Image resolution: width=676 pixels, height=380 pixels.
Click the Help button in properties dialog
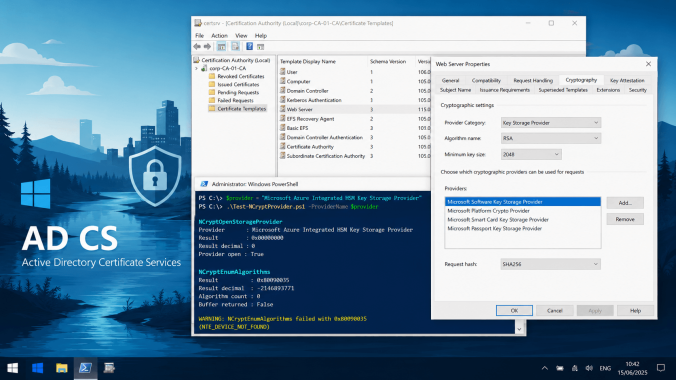[x=635, y=311]
